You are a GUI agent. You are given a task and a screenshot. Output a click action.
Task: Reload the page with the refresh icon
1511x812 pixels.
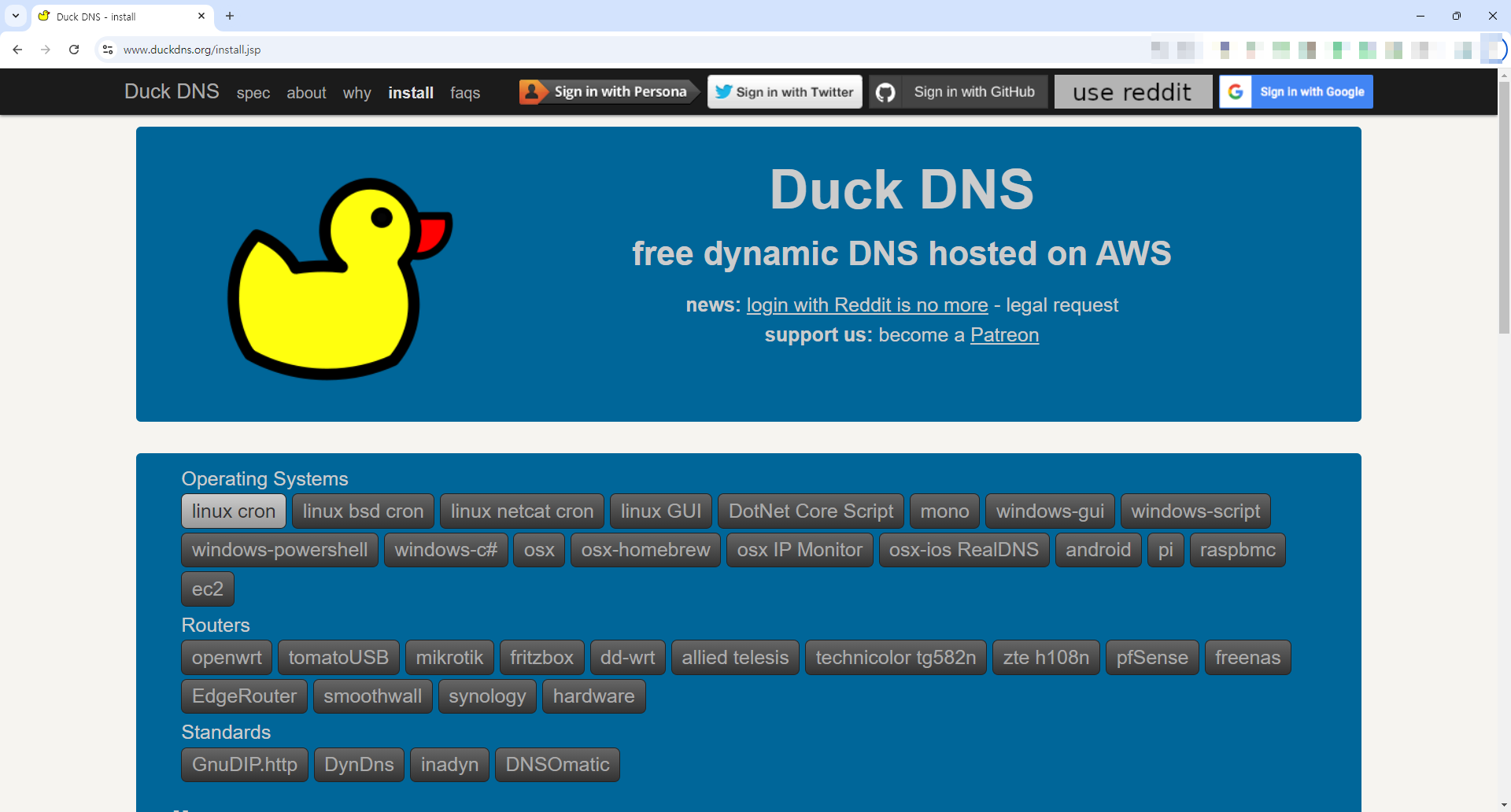coord(74,50)
